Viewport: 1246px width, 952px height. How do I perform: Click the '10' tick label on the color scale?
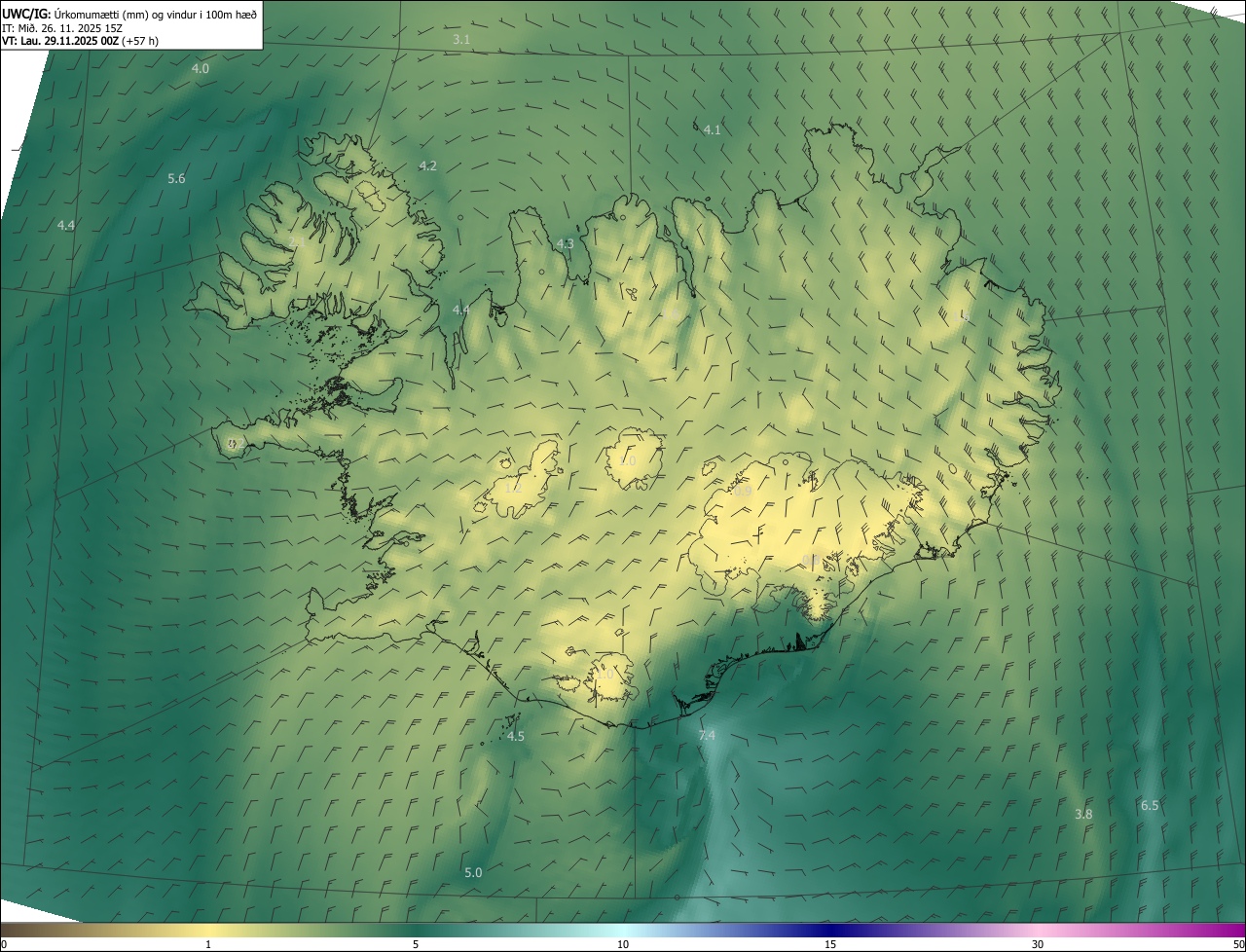click(623, 945)
